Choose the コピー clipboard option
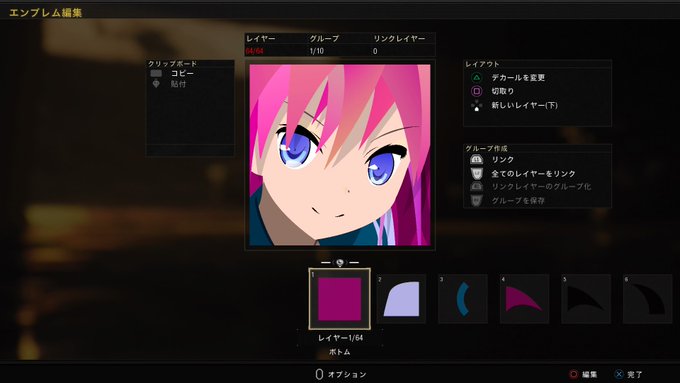The image size is (680, 383). click(x=182, y=73)
